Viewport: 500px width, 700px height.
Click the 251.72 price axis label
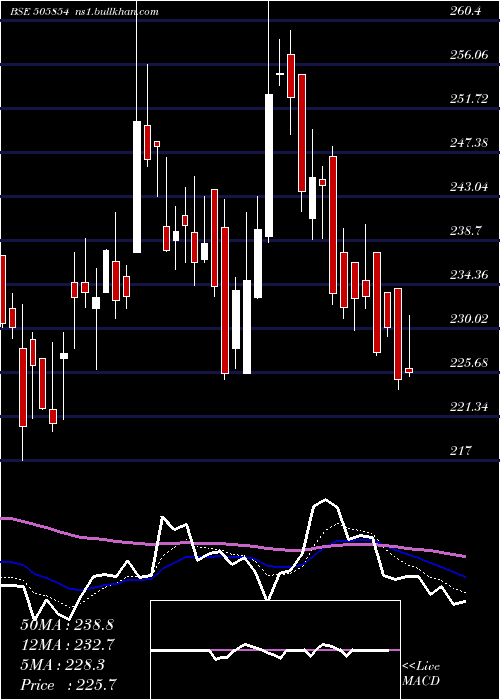(x=469, y=99)
